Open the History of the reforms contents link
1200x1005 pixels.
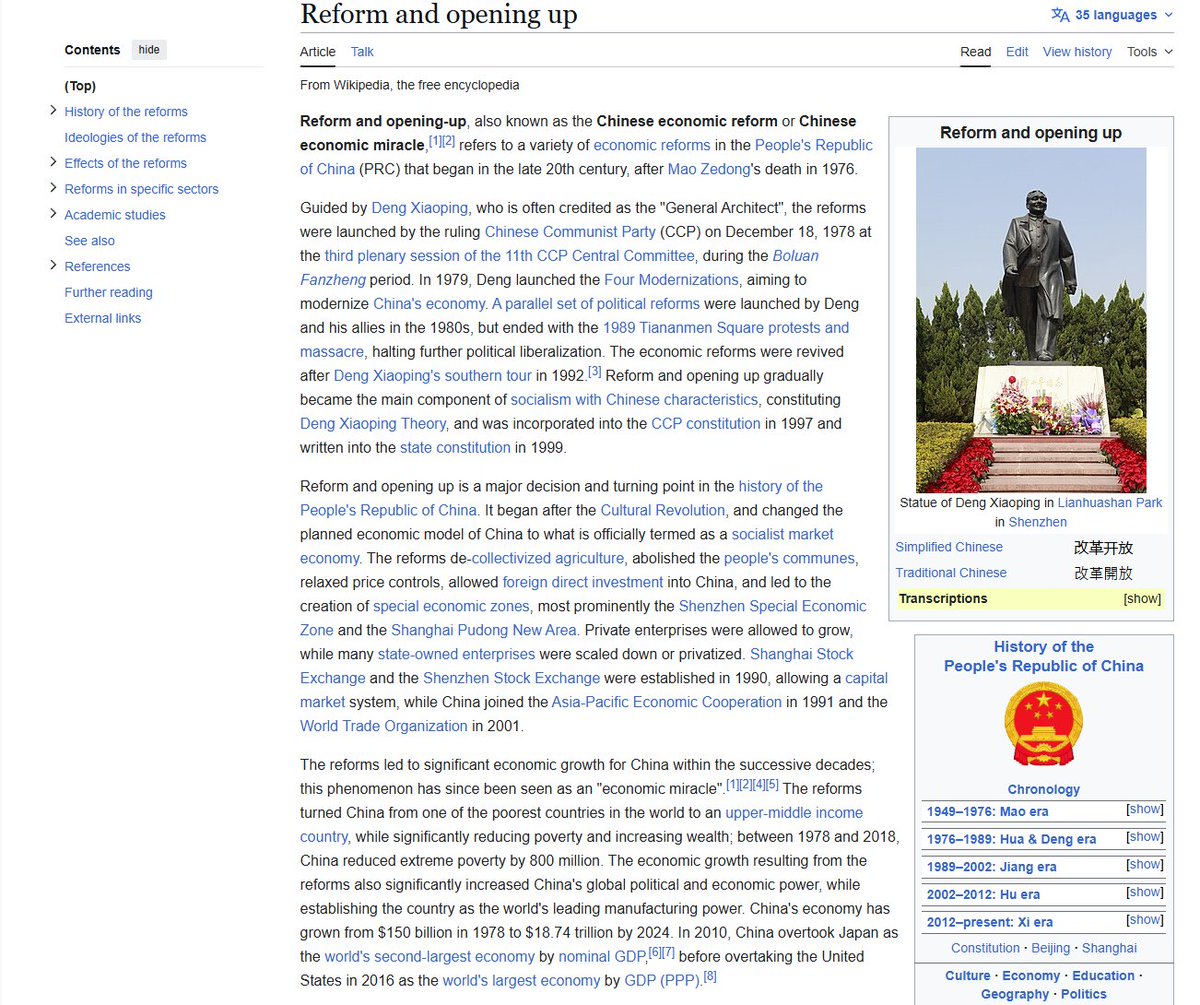126,112
